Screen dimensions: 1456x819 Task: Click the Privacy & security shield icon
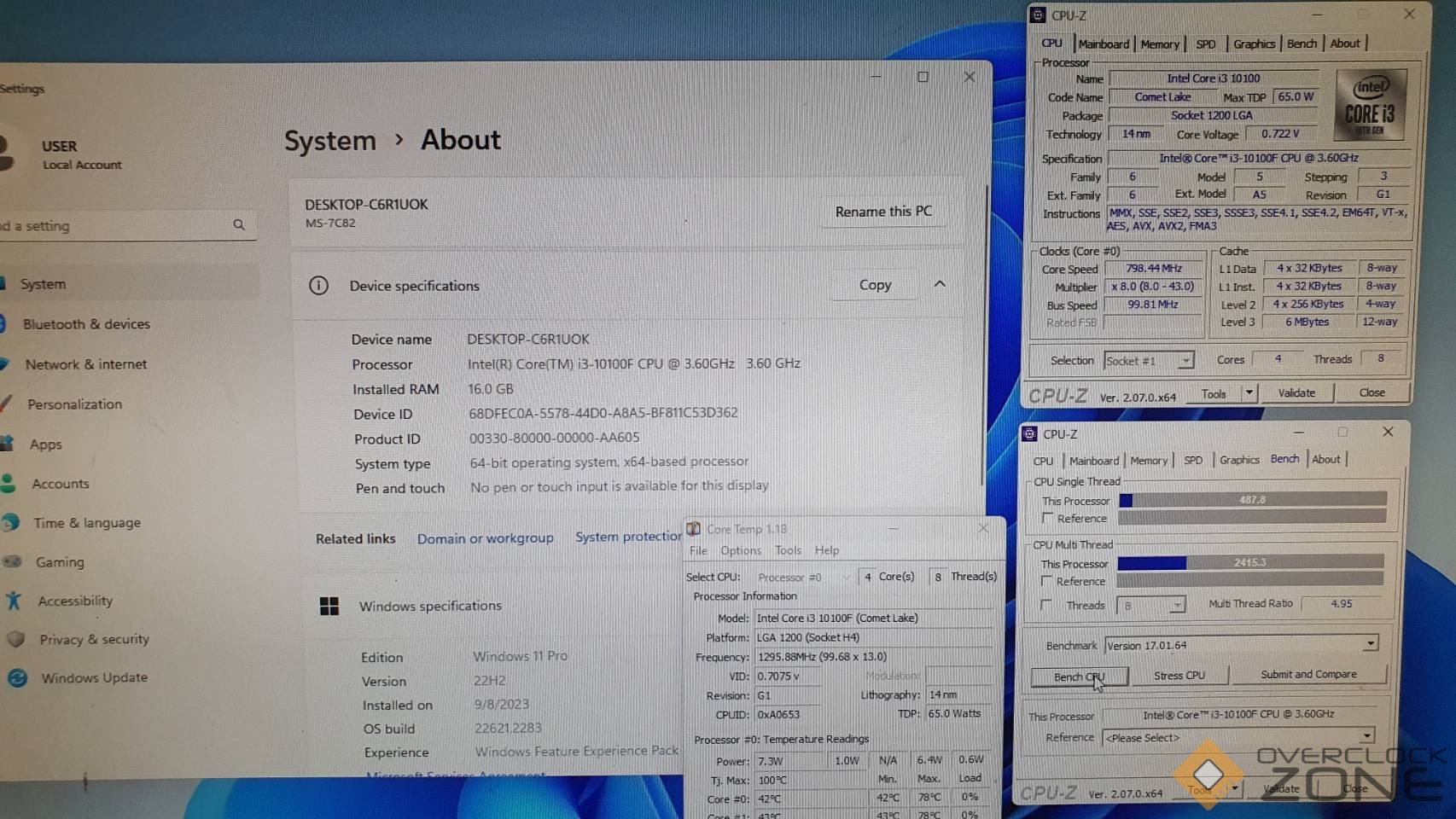pyautogui.click(x=15, y=639)
